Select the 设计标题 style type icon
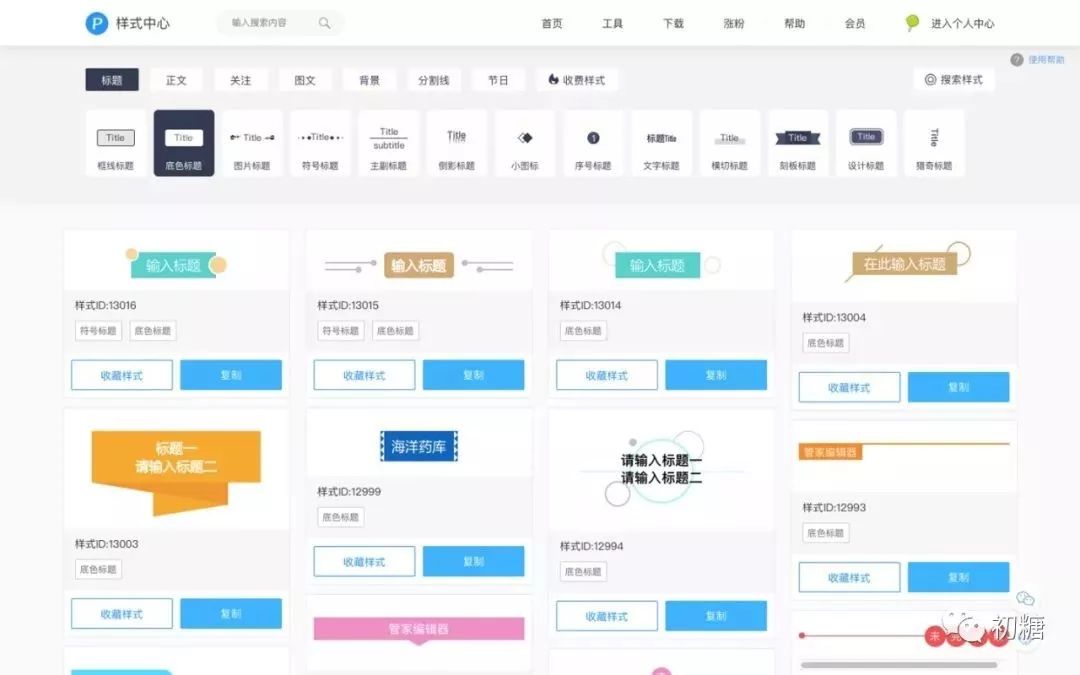This screenshot has width=1080, height=675. (866, 143)
